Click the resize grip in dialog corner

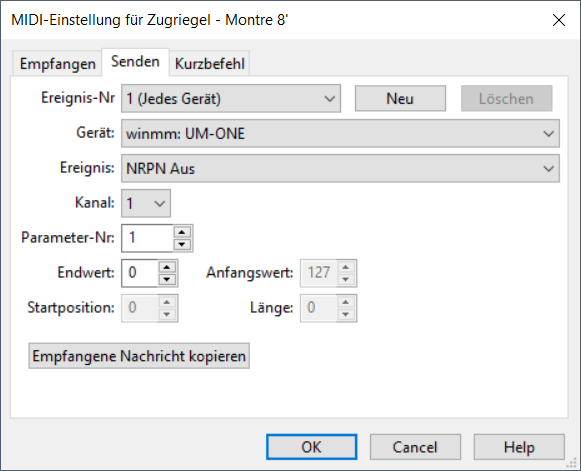coord(572,463)
